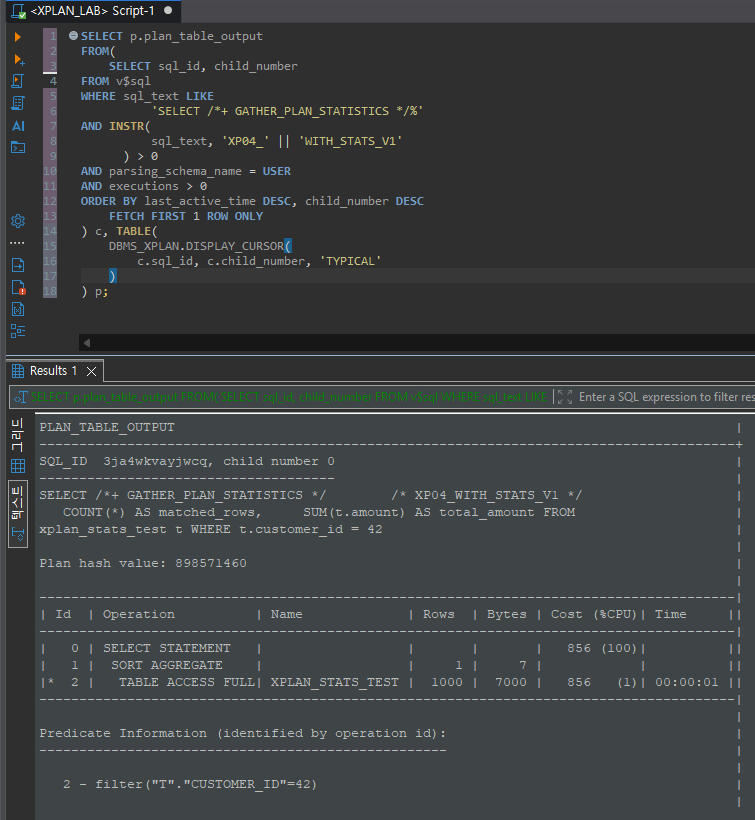Open the AI assistant icon
The image size is (755, 820).
click(x=18, y=126)
